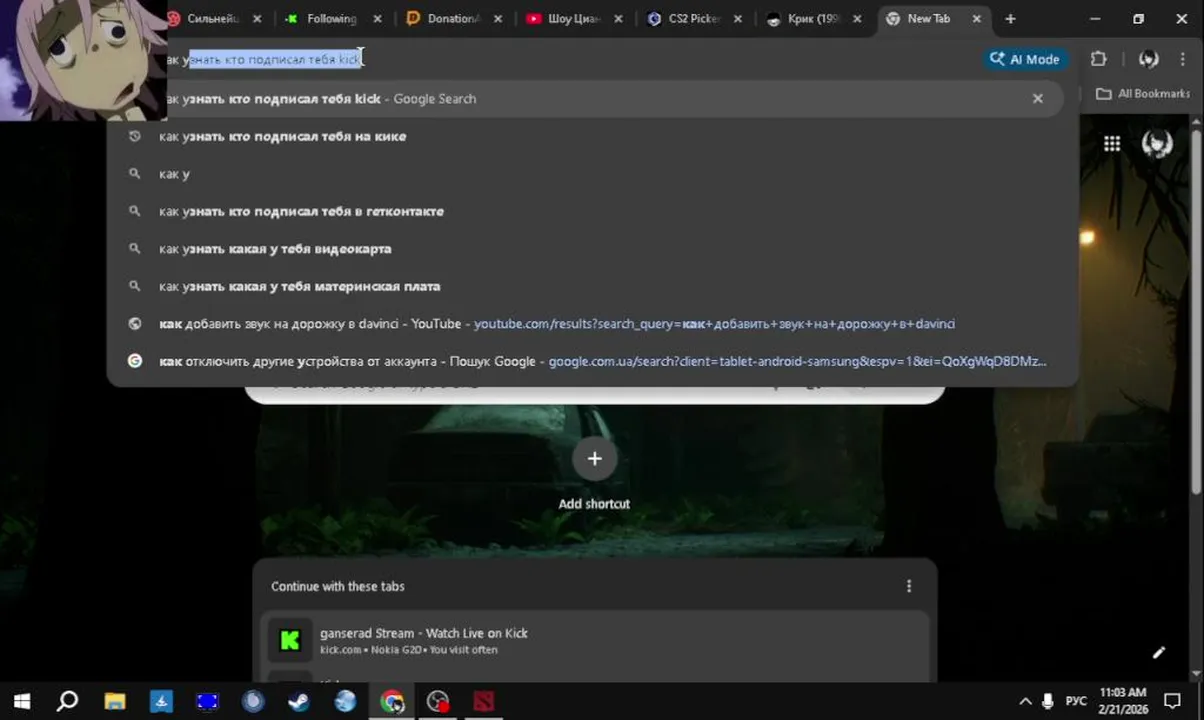Open the Dota 2 taskbar icon
This screenshot has height=720, width=1204.
[x=485, y=701]
